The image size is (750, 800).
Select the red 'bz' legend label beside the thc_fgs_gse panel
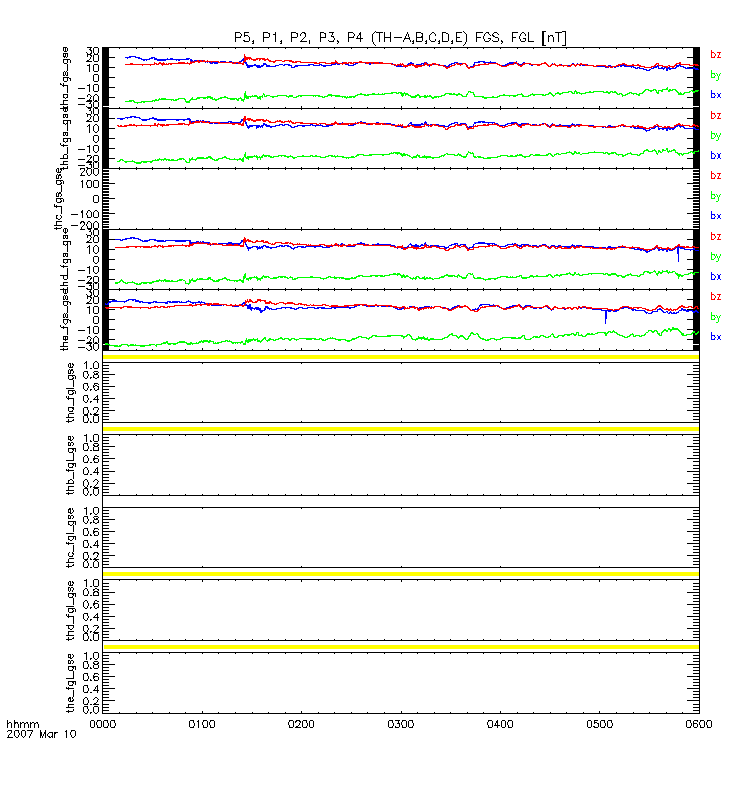[x=716, y=176]
